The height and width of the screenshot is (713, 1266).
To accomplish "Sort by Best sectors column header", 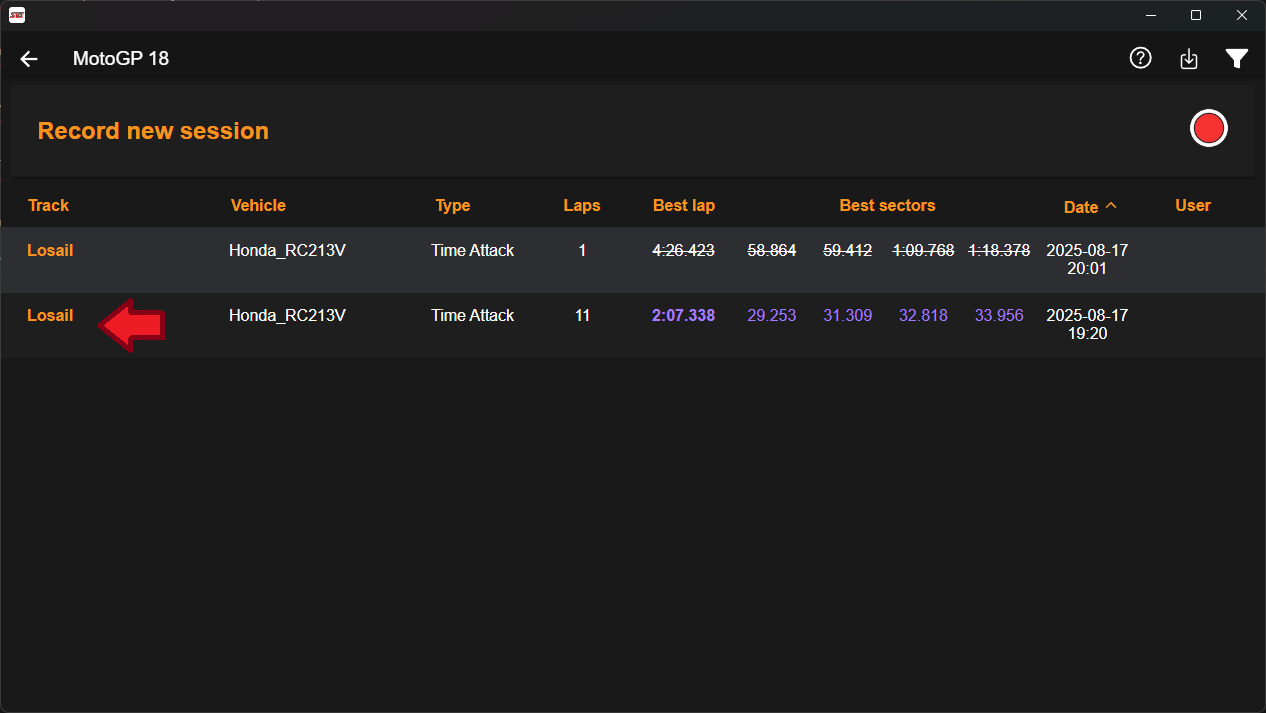I will [887, 205].
